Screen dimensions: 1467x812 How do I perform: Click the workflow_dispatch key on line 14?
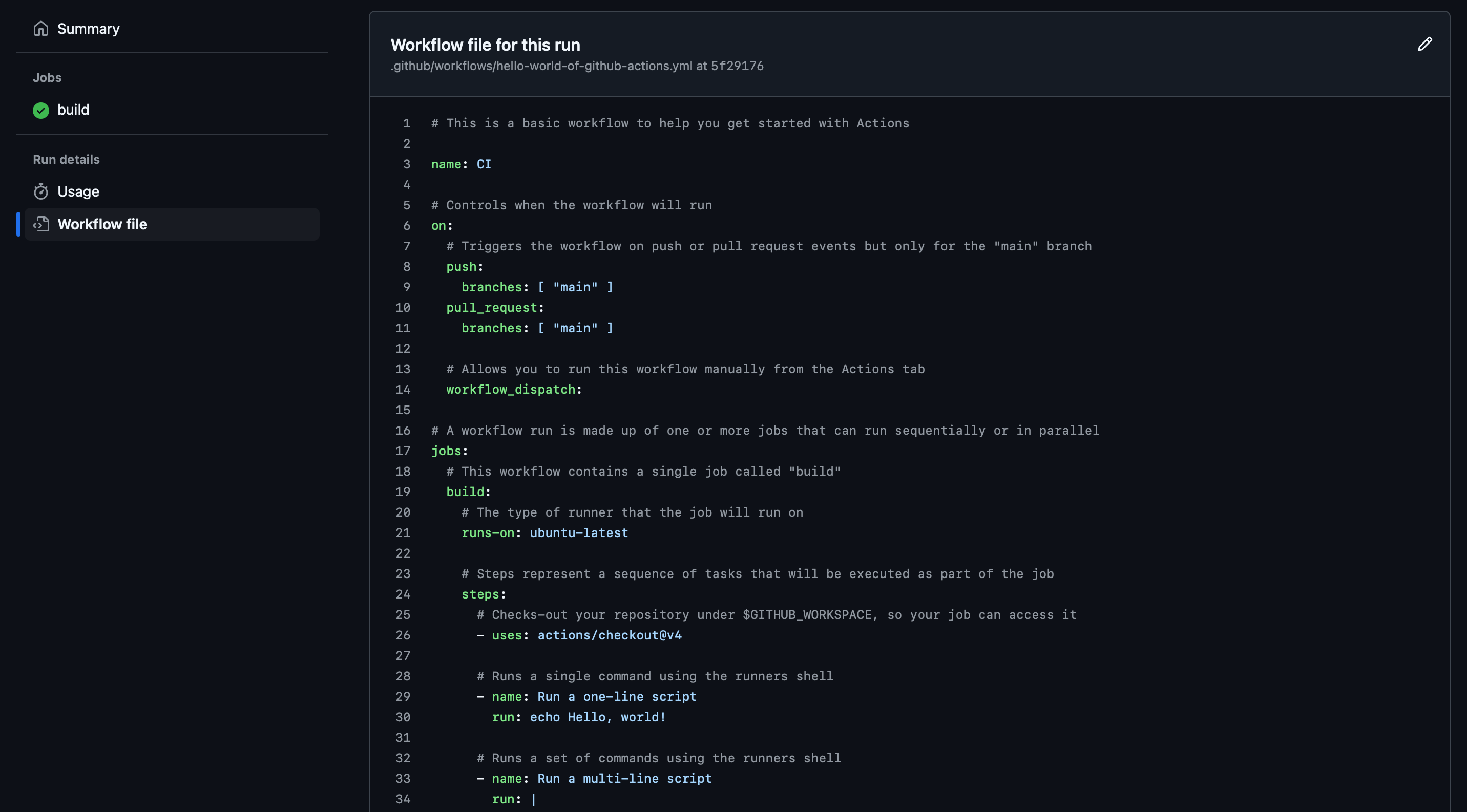(510, 390)
